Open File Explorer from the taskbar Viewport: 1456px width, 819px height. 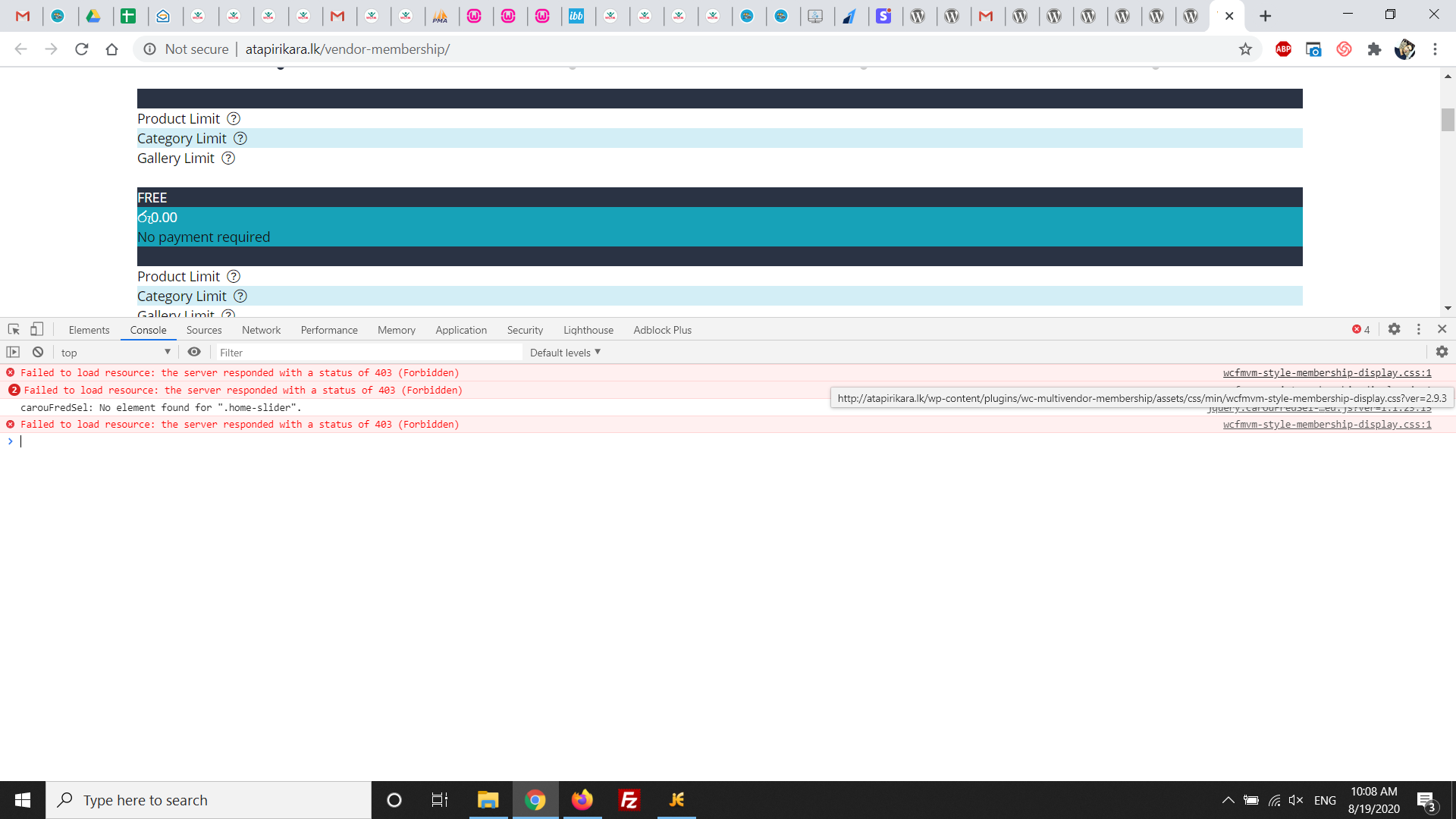[488, 800]
